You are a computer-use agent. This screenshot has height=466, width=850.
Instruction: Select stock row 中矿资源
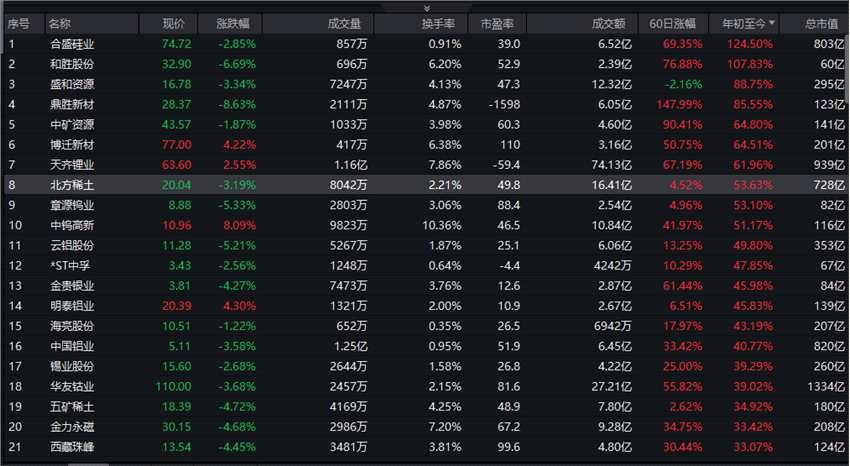pos(424,125)
